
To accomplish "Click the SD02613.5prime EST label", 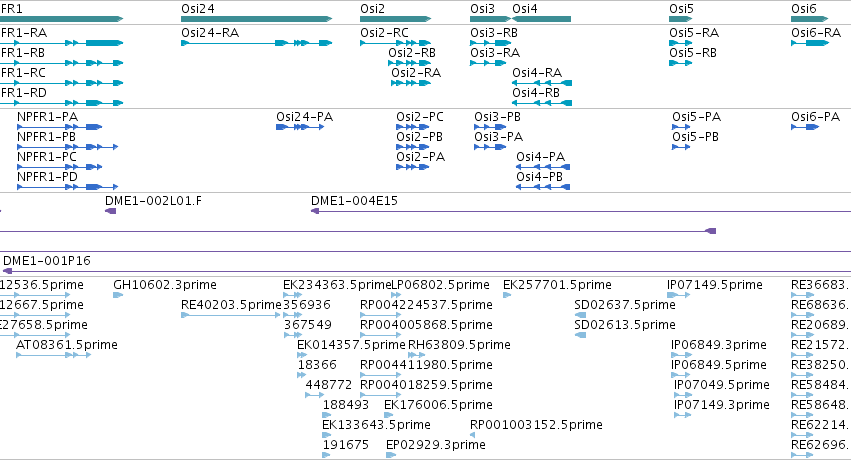I will (x=625, y=325).
